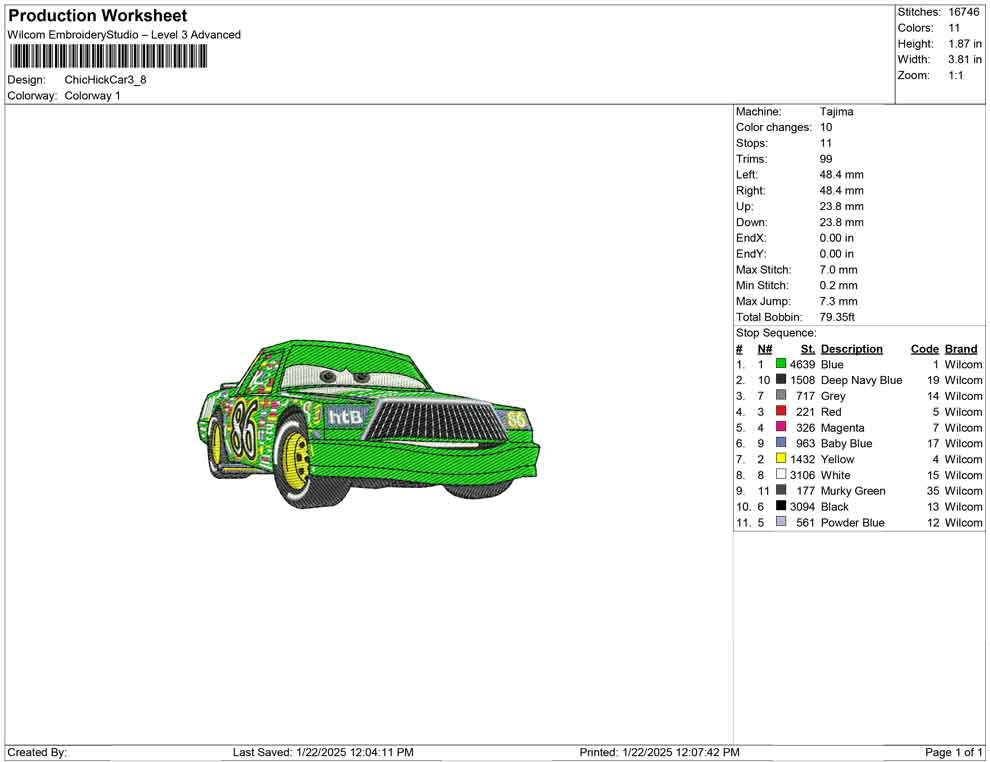Click the 'Powder Blue' description text
990x762 pixels.
[852, 522]
